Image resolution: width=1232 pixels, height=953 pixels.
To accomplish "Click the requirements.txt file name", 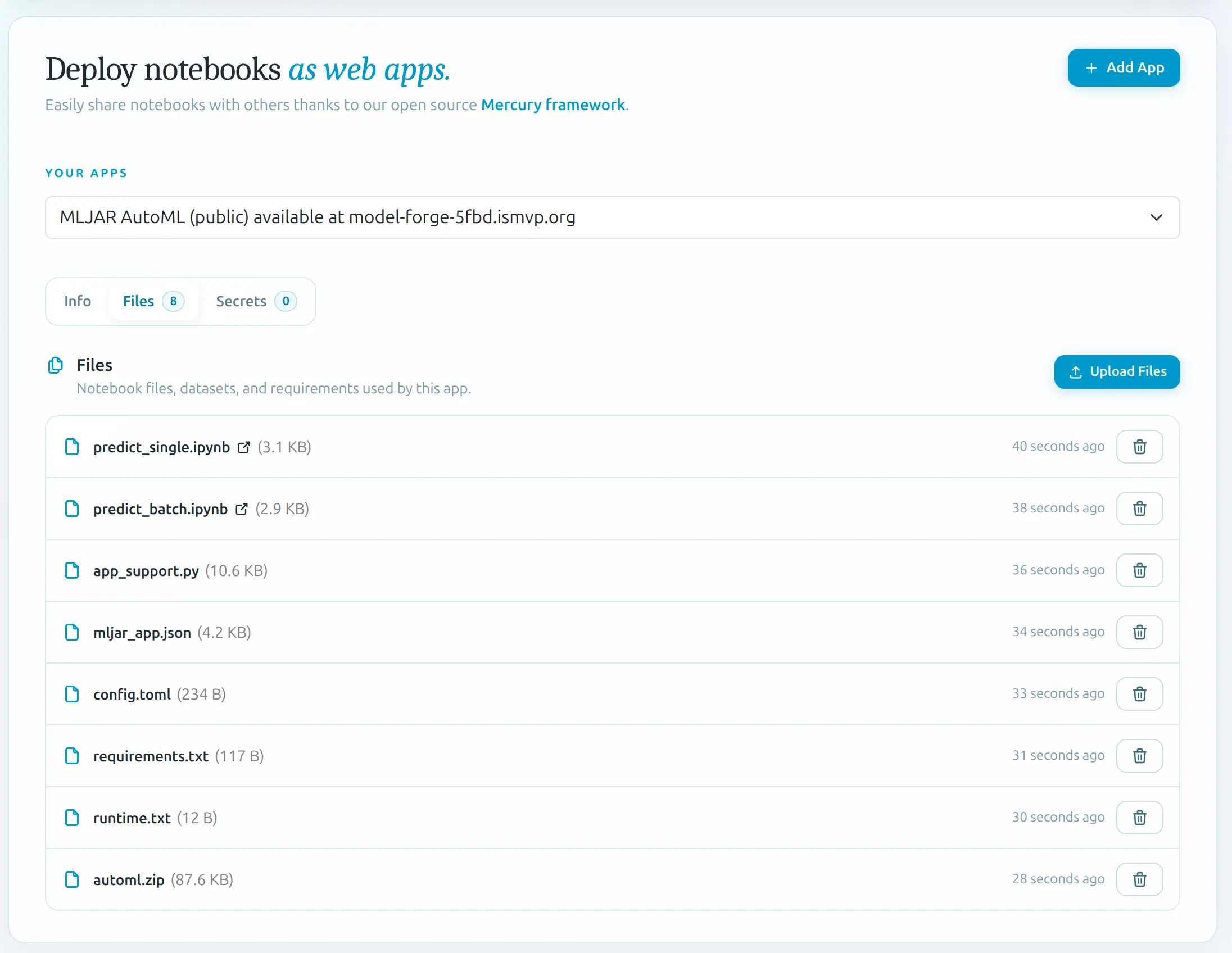I will pyautogui.click(x=151, y=756).
